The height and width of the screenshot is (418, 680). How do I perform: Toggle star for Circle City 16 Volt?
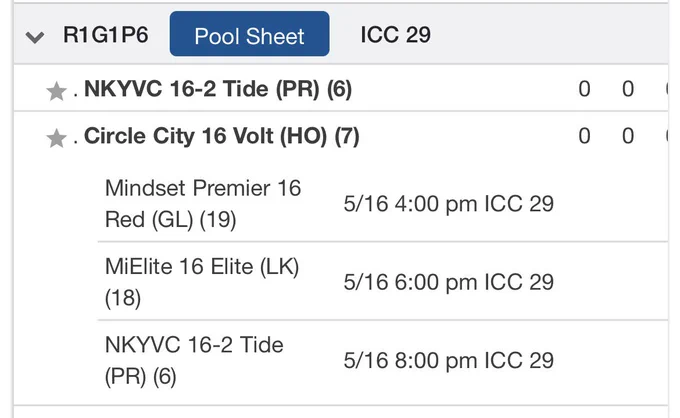[56, 138]
